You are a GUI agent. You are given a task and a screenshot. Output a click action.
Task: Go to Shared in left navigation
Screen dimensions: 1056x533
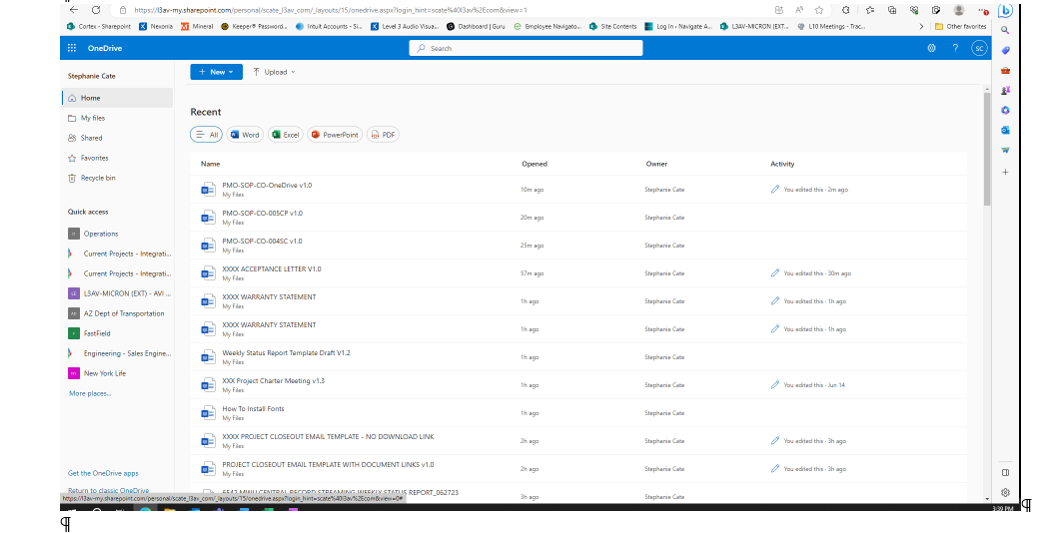92,138
